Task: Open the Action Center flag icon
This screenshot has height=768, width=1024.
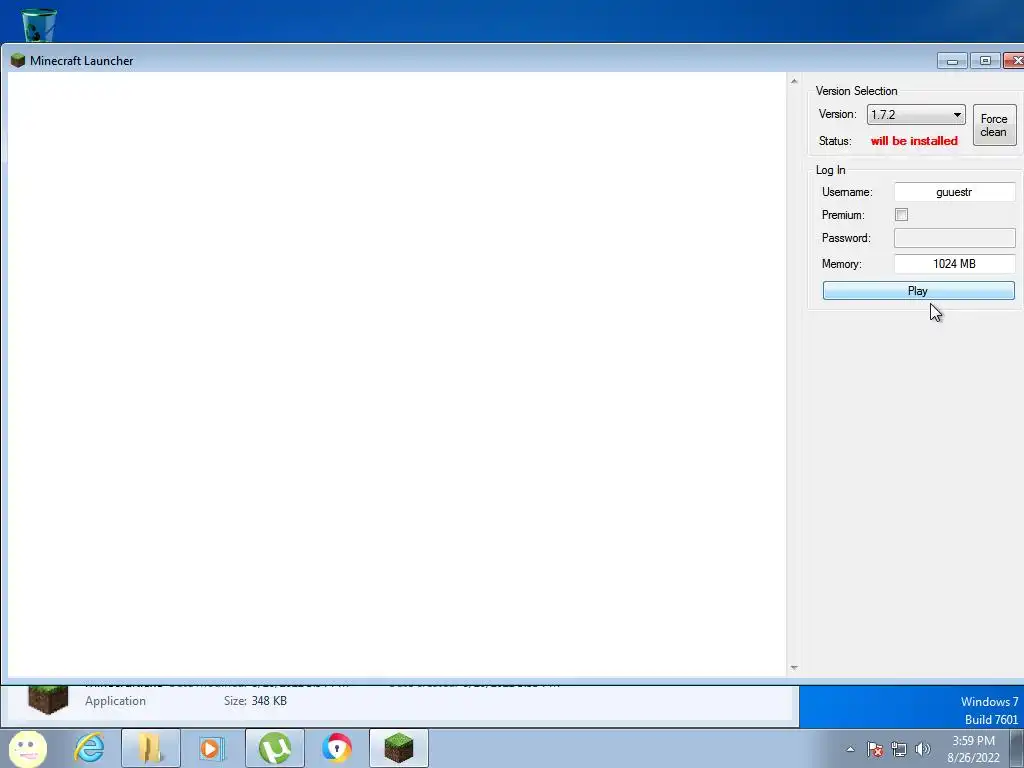Action: (x=875, y=749)
